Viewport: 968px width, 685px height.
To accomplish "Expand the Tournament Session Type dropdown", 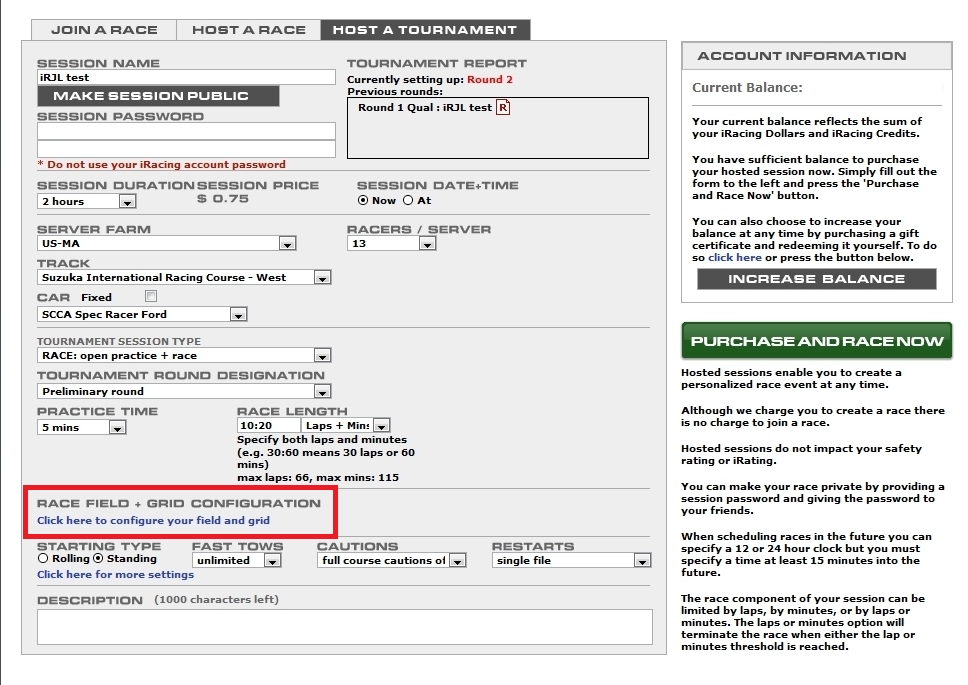I will click(x=184, y=355).
